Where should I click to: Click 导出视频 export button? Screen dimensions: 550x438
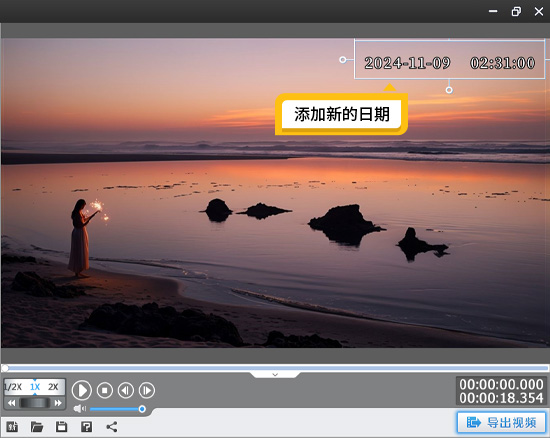coord(501,423)
